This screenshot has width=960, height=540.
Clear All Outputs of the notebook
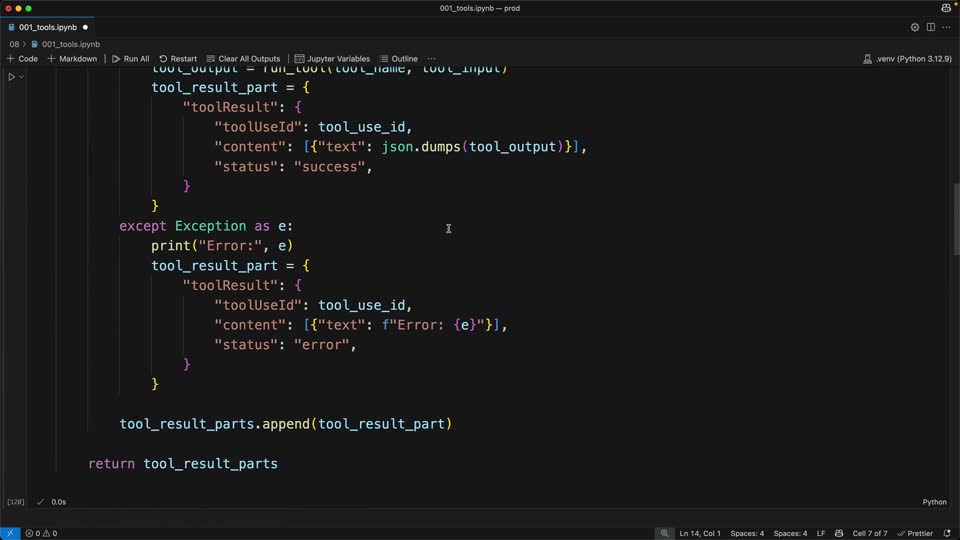pos(243,59)
